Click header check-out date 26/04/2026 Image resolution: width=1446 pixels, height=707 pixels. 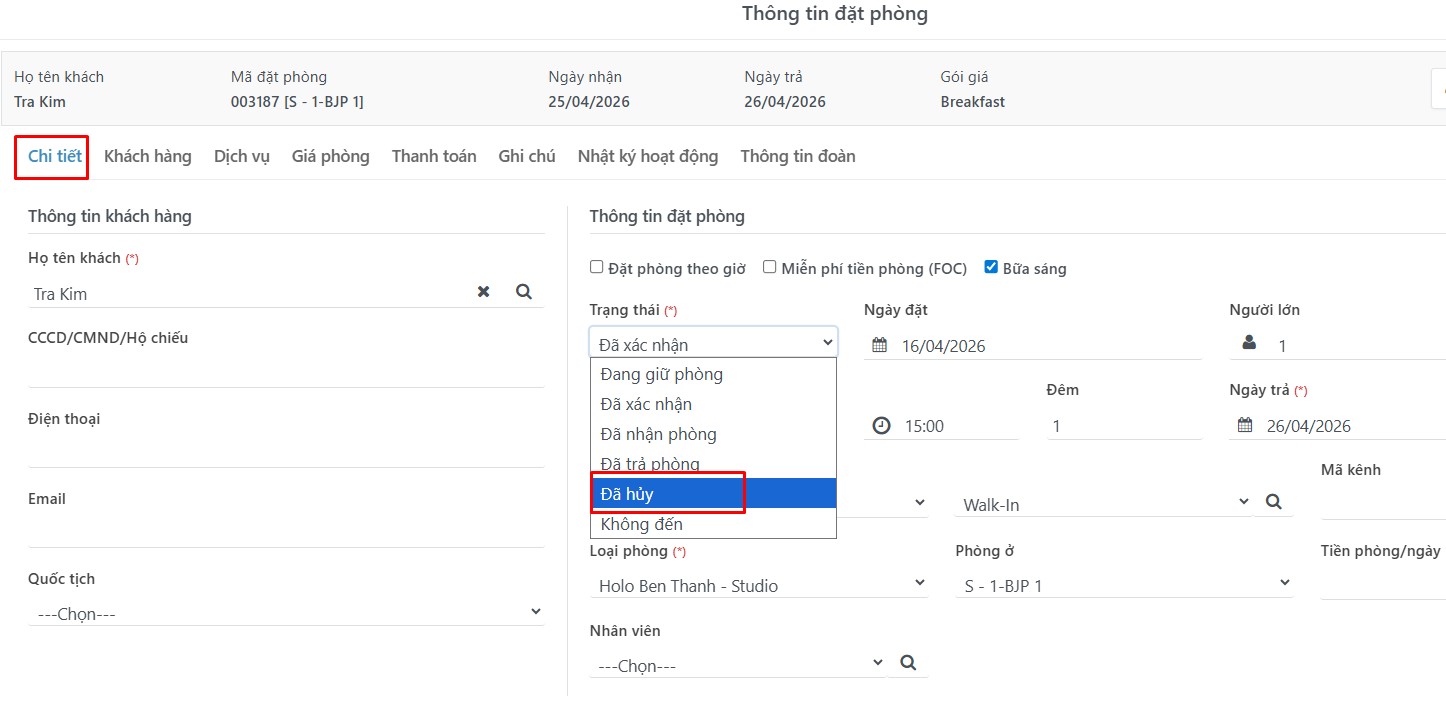[785, 102]
